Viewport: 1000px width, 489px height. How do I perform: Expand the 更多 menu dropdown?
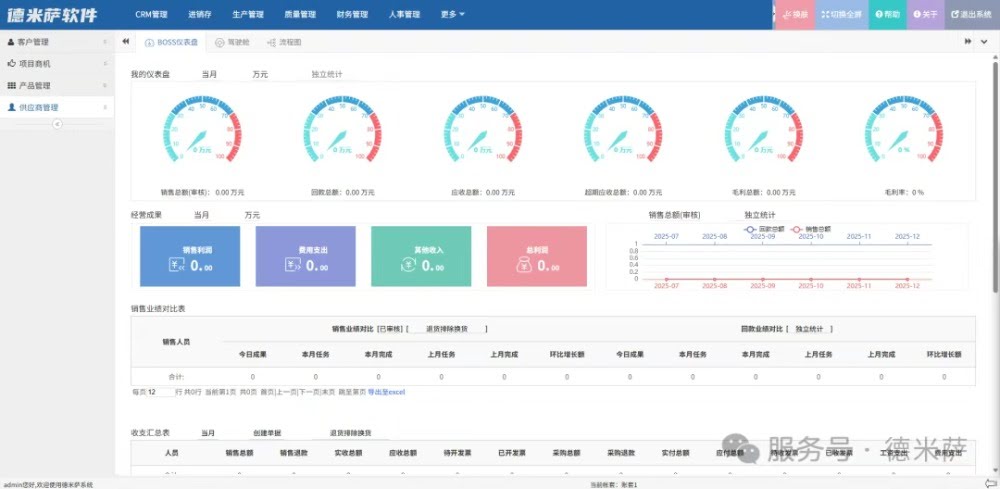452,15
